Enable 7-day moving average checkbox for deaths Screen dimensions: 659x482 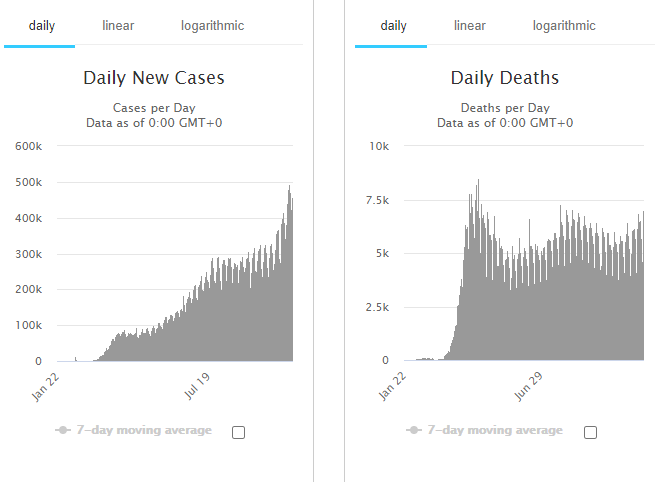pyautogui.click(x=590, y=432)
